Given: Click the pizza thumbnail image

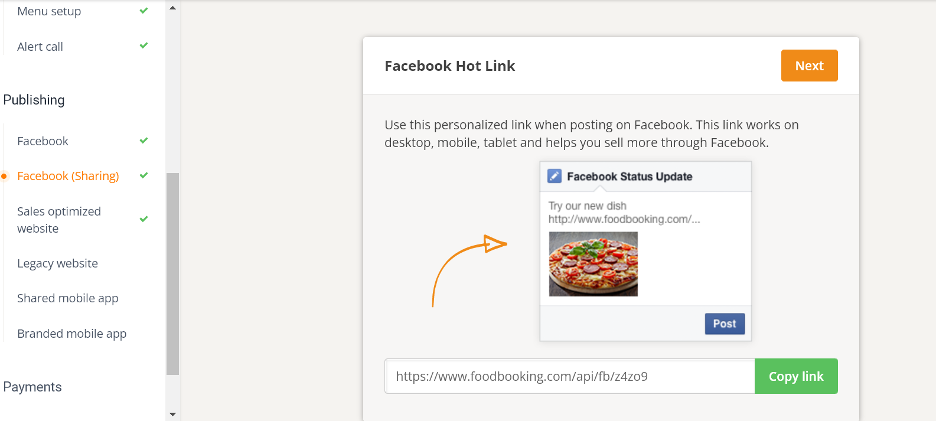Looking at the screenshot, I should coord(593,264).
